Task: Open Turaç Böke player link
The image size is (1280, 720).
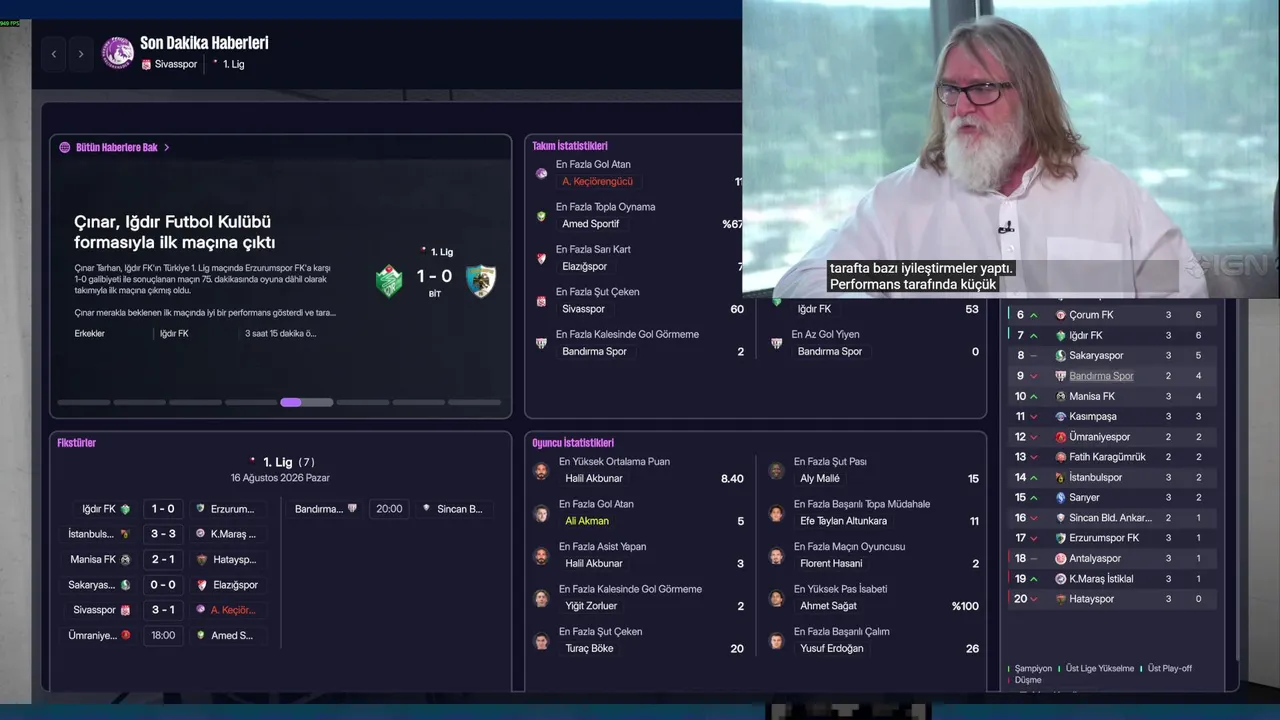Action: pos(589,649)
